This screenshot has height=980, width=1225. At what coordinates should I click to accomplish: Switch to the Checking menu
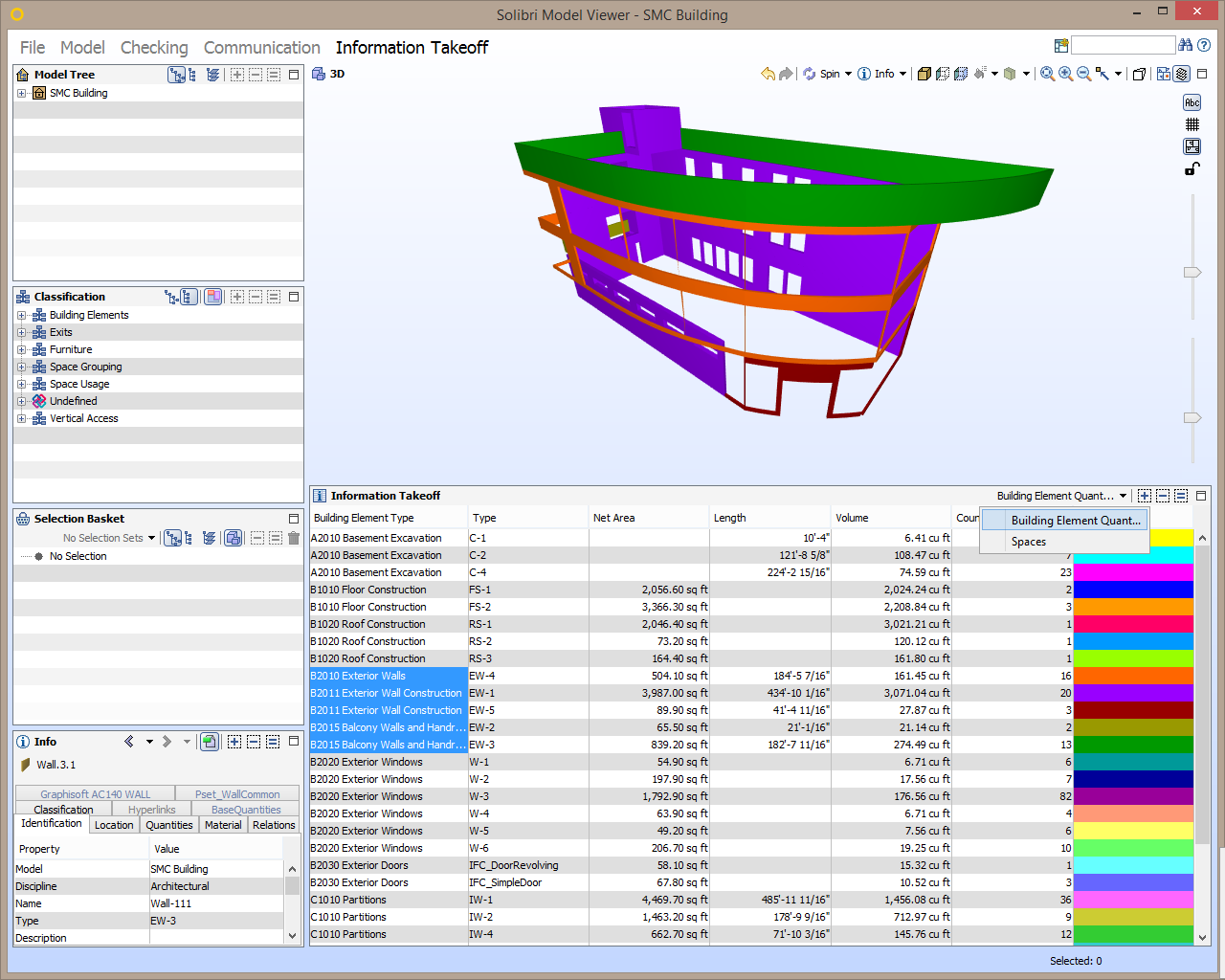point(153,47)
